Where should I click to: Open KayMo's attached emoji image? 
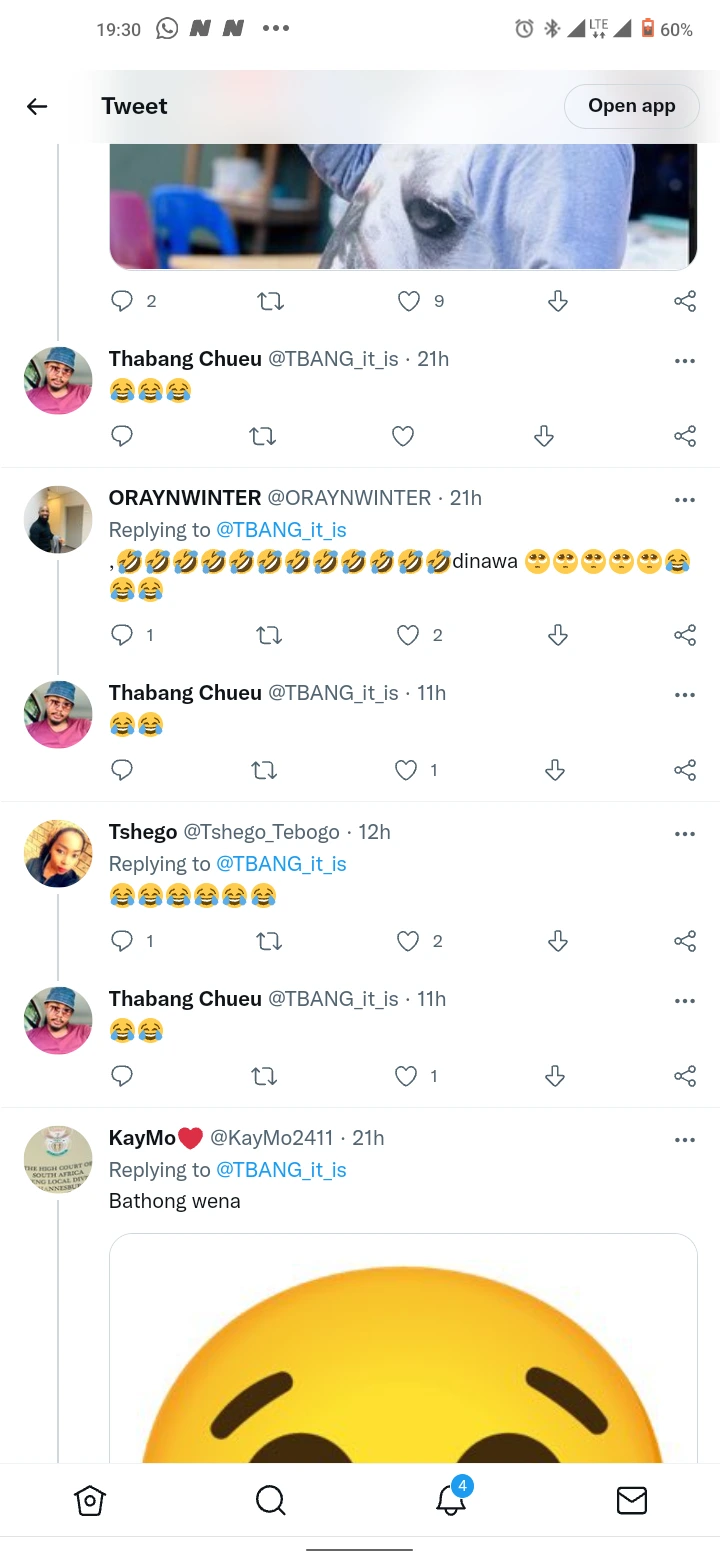tap(403, 1350)
